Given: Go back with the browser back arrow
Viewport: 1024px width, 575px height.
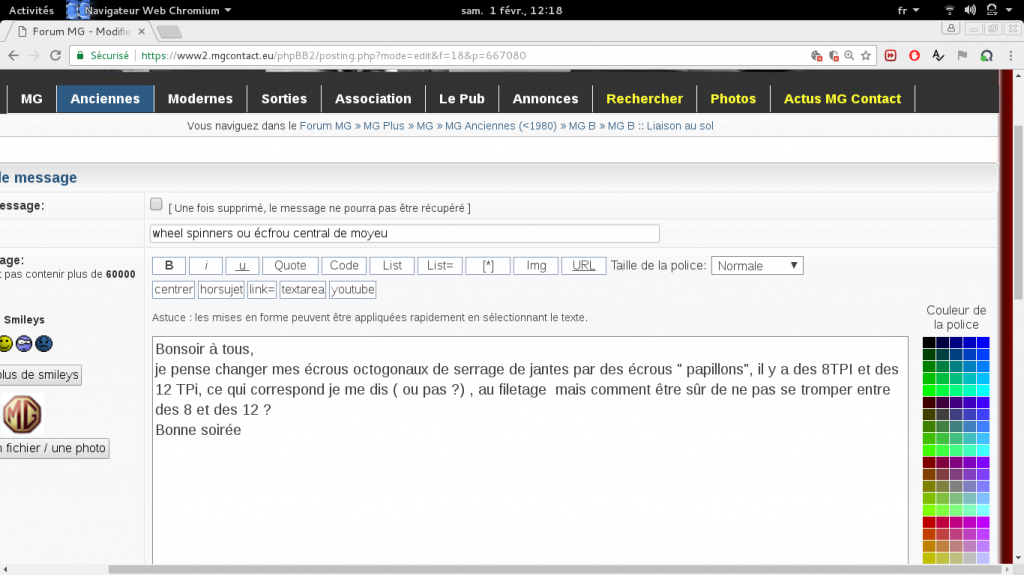Looking at the screenshot, I should [x=14, y=56].
